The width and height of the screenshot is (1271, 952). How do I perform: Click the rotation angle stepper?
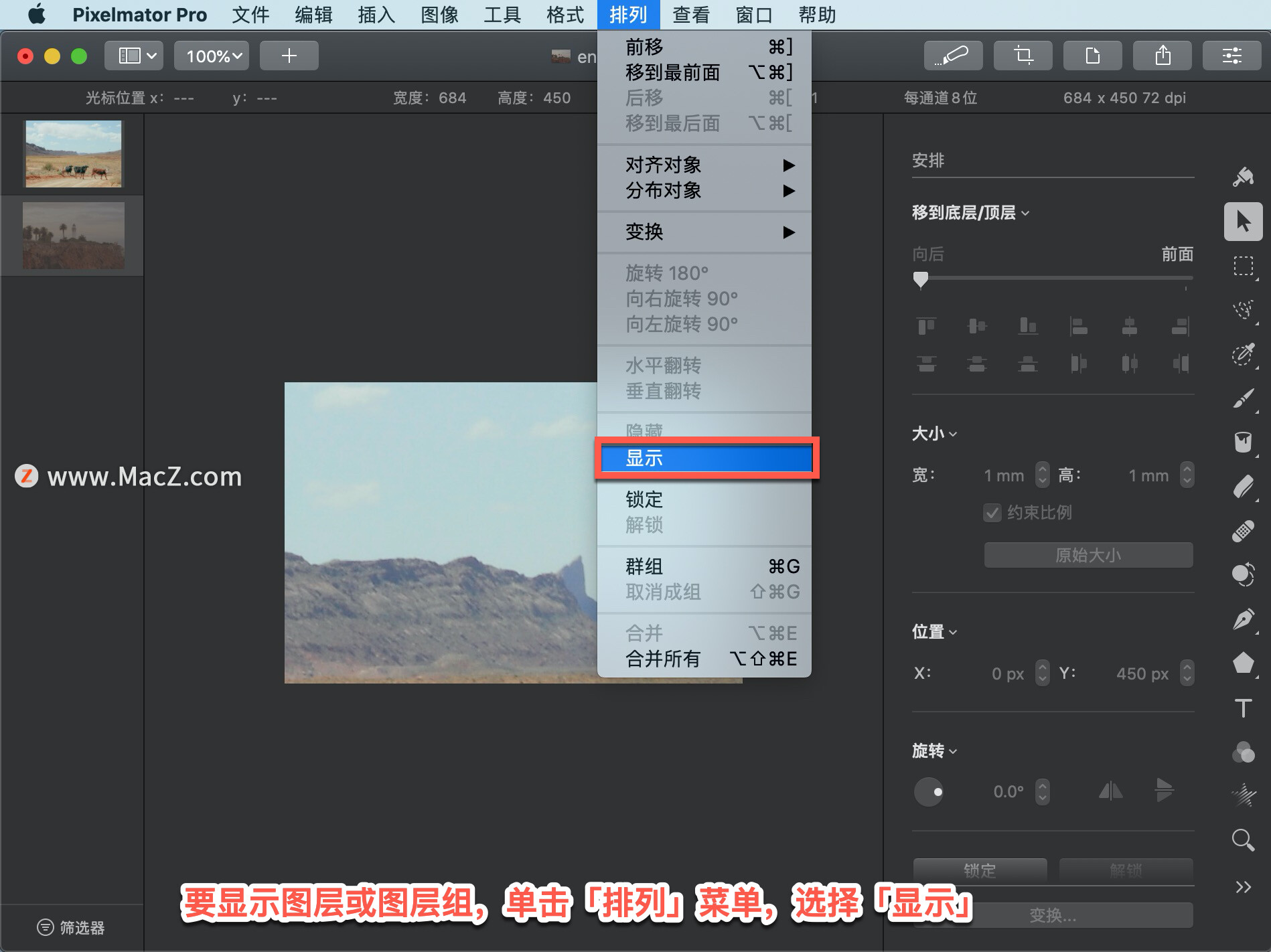tap(1042, 792)
